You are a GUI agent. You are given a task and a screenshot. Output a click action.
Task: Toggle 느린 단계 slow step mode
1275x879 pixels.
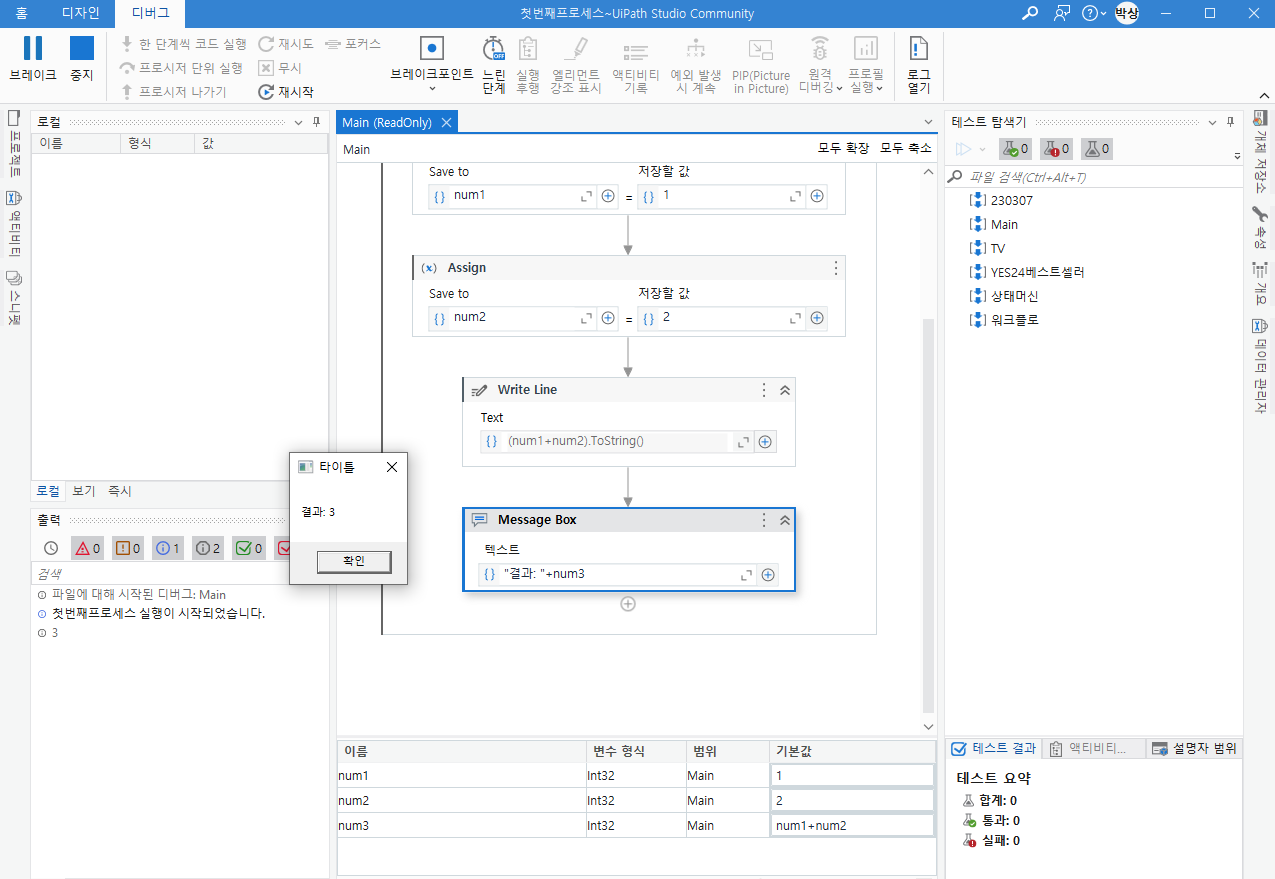pyautogui.click(x=494, y=64)
